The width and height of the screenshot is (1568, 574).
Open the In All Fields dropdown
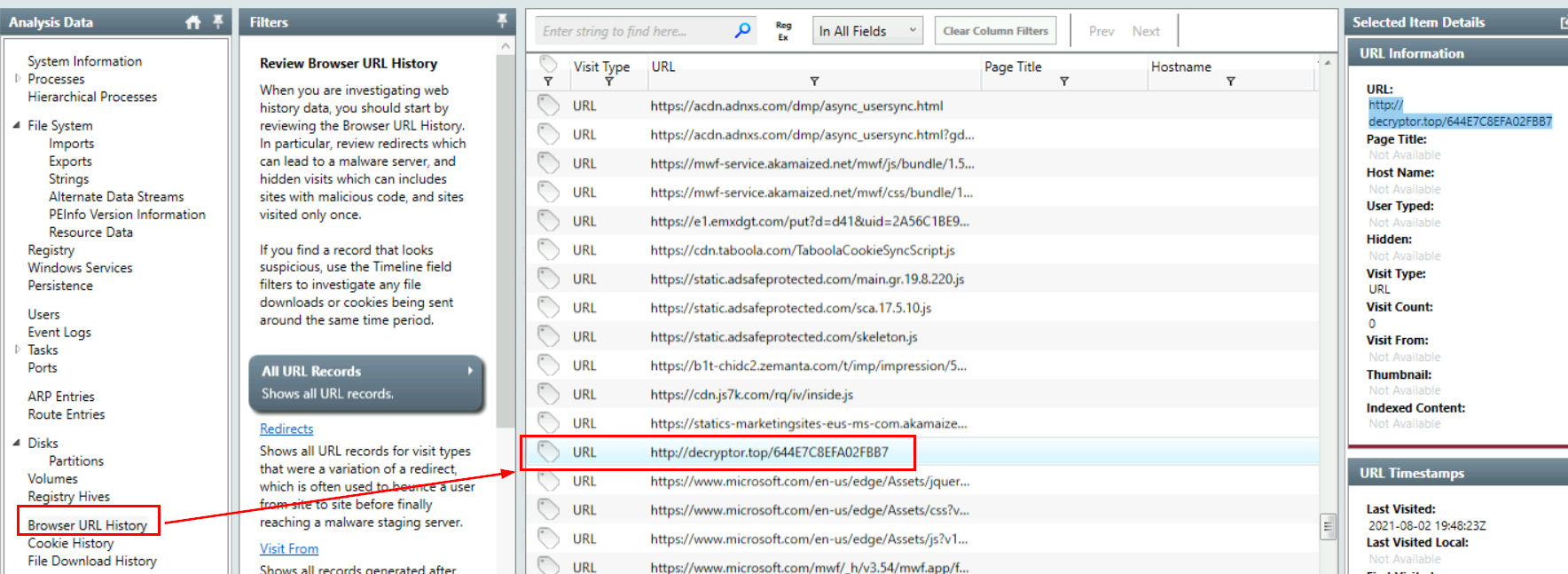coord(867,31)
